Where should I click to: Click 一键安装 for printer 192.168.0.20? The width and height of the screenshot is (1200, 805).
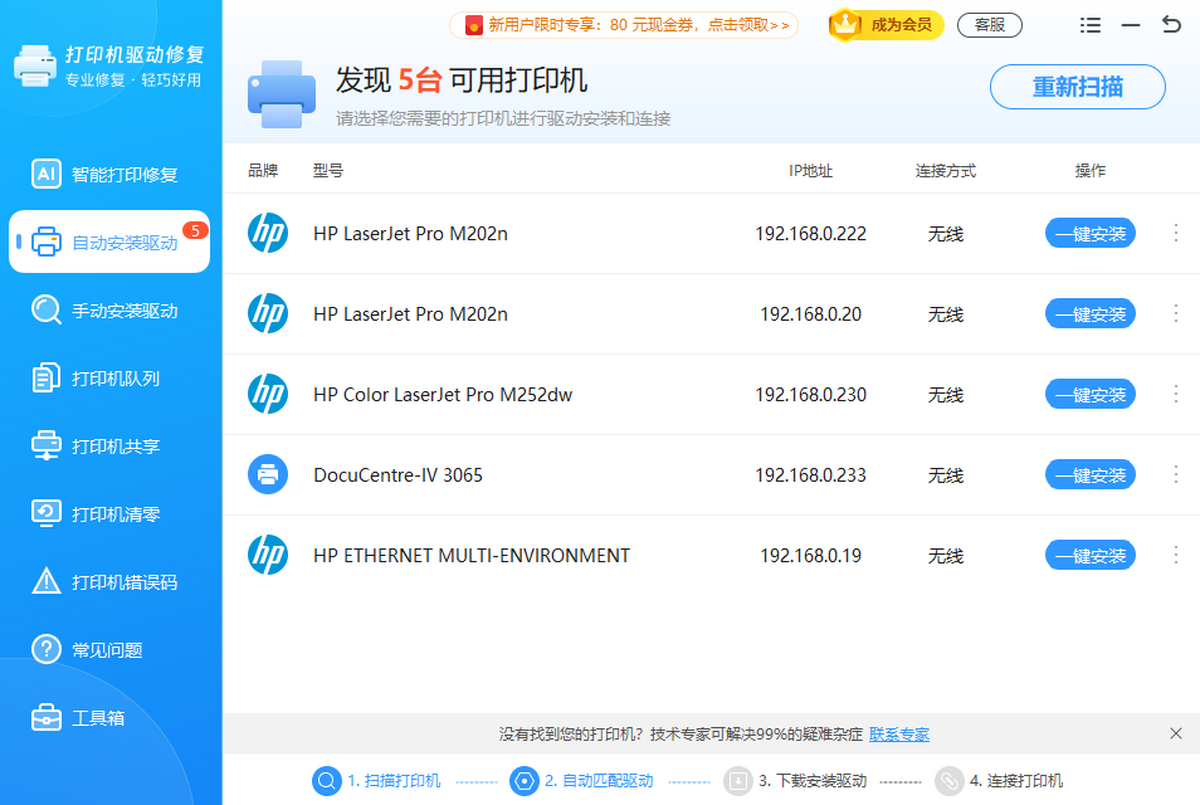click(x=1091, y=314)
